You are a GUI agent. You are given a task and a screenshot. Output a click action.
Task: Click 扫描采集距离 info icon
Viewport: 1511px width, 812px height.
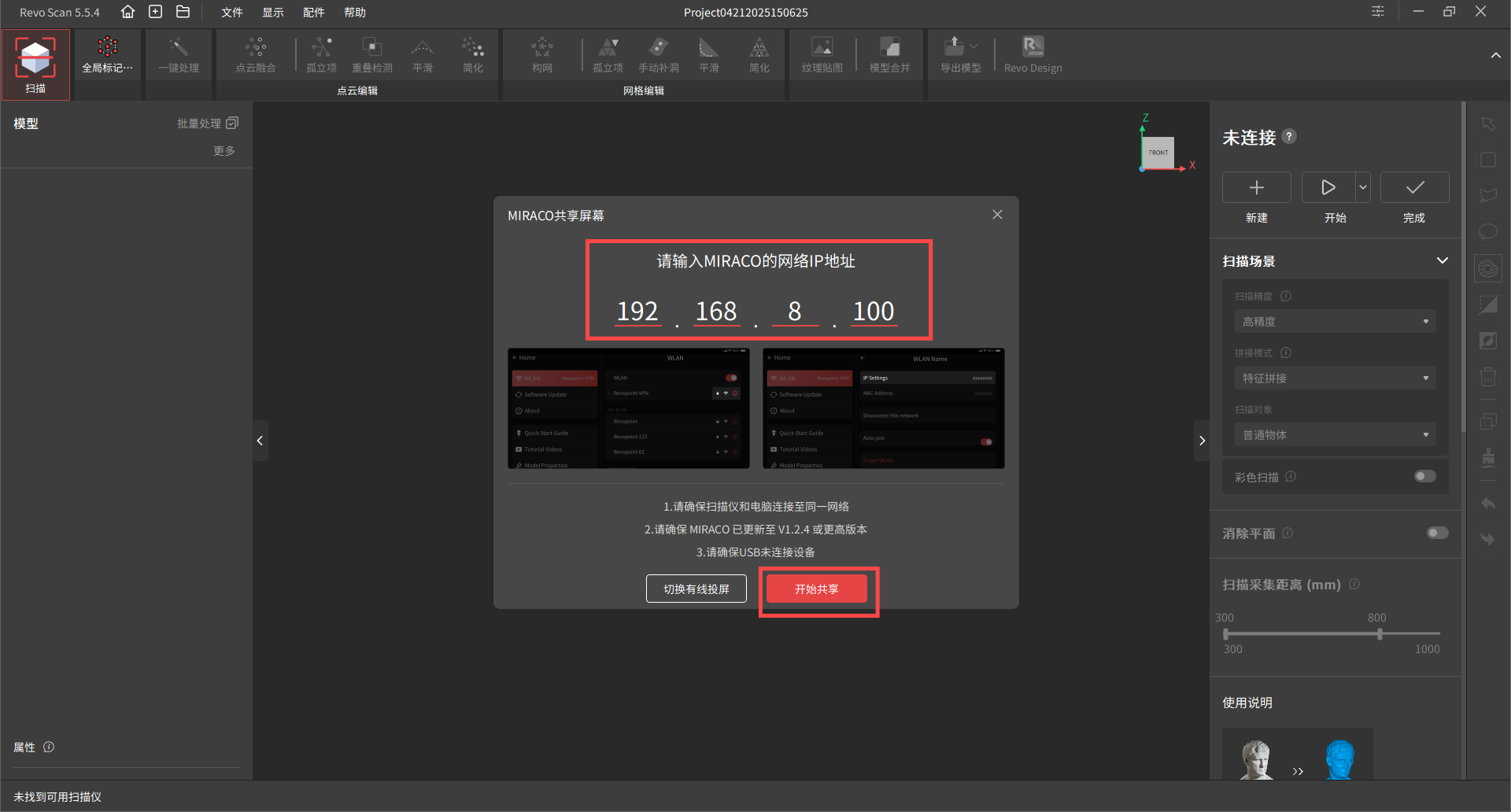point(1354,584)
